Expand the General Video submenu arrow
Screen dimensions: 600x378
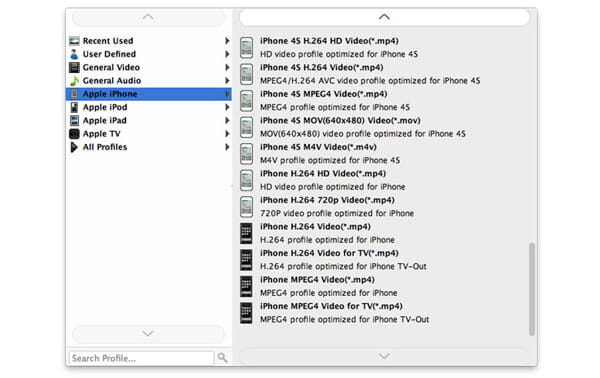point(227,67)
